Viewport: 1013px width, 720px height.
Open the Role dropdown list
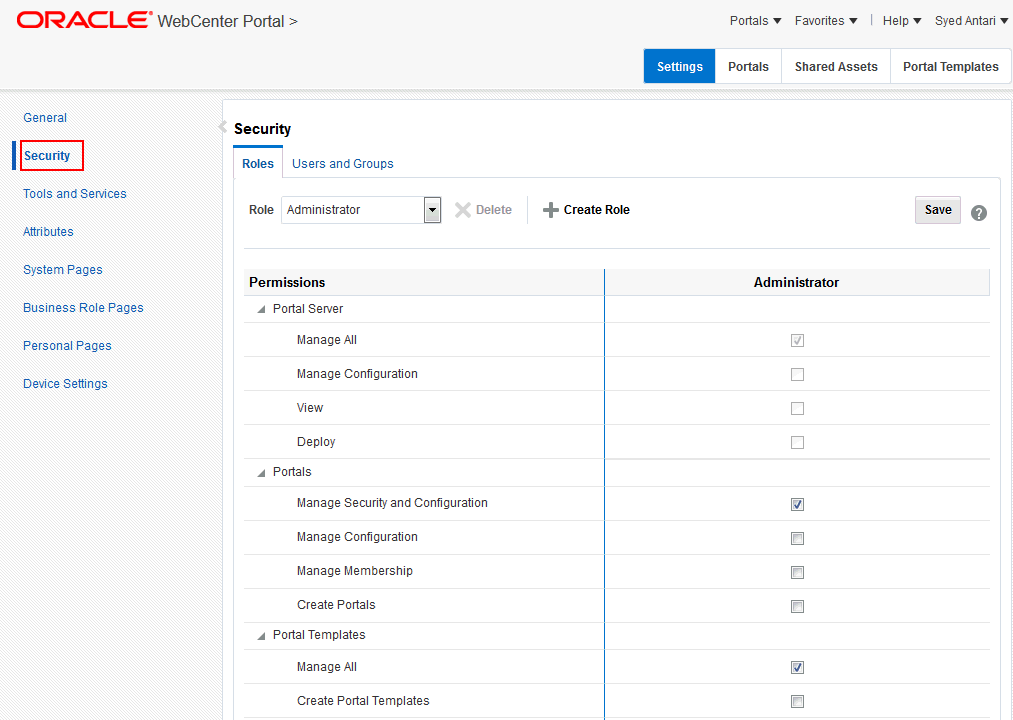click(x=432, y=210)
